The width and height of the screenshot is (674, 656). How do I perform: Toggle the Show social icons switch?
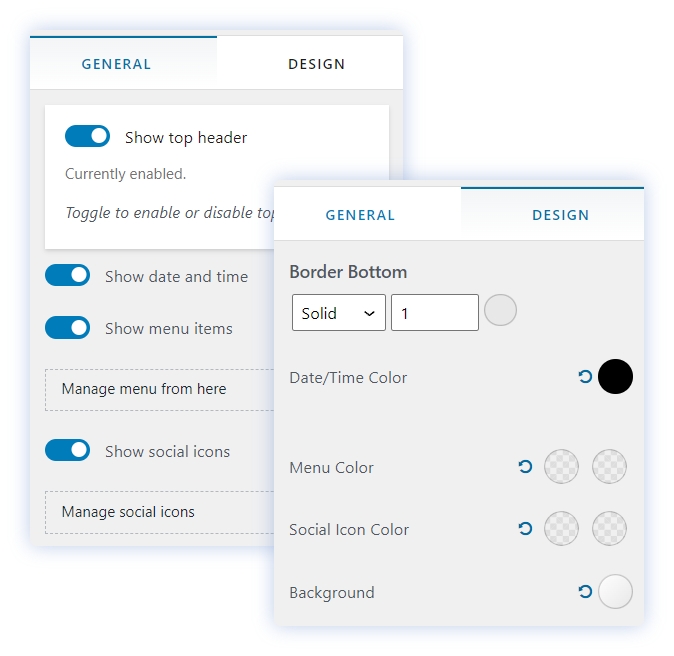click(67, 451)
